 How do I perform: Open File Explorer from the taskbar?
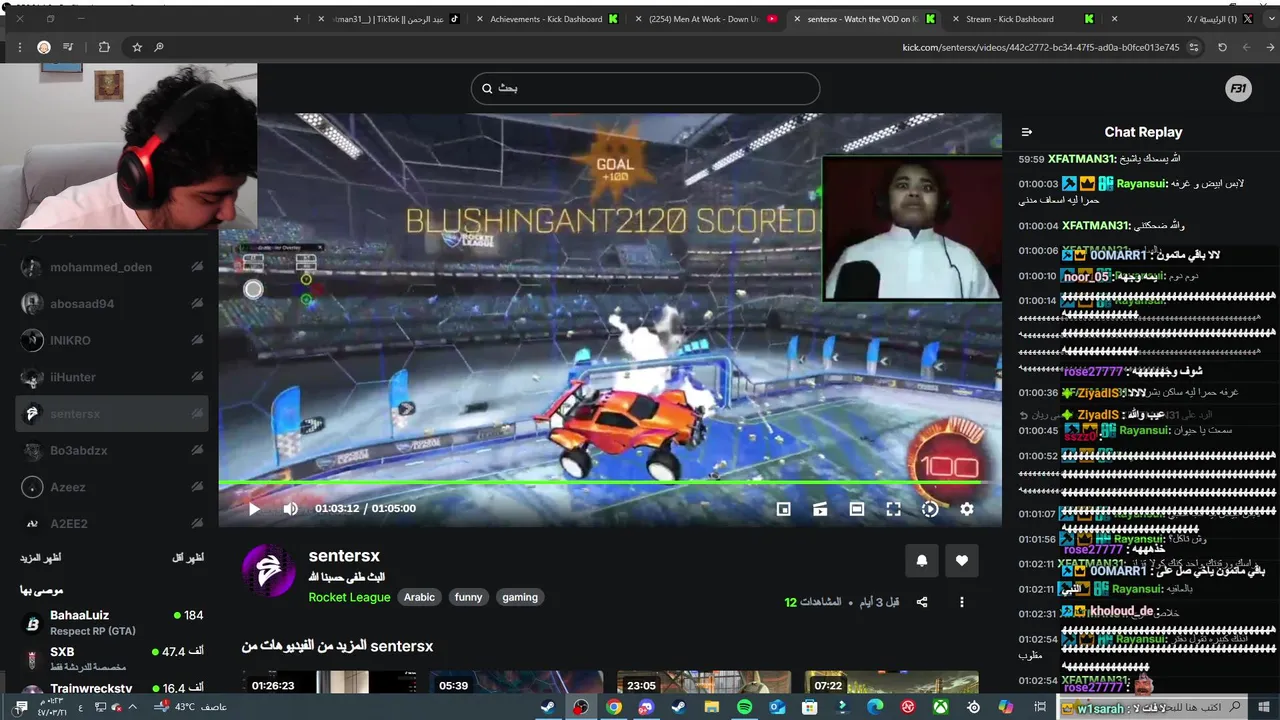point(711,707)
